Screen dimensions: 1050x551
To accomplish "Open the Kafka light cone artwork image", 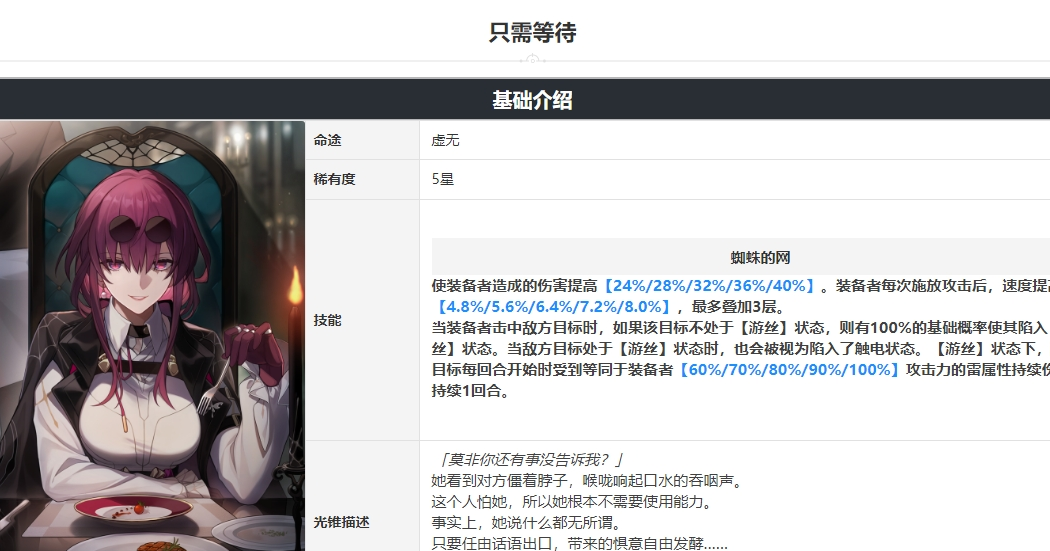I will pyautogui.click(x=152, y=336).
